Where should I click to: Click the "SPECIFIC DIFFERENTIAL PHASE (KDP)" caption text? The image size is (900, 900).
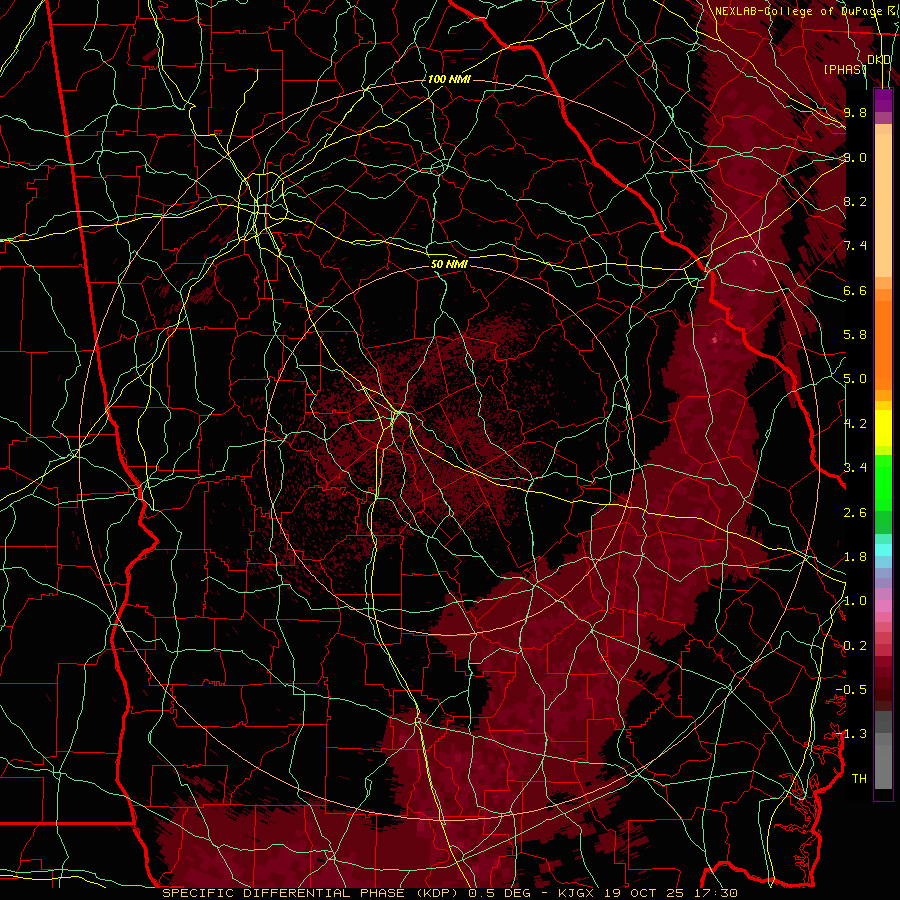click(x=312, y=893)
